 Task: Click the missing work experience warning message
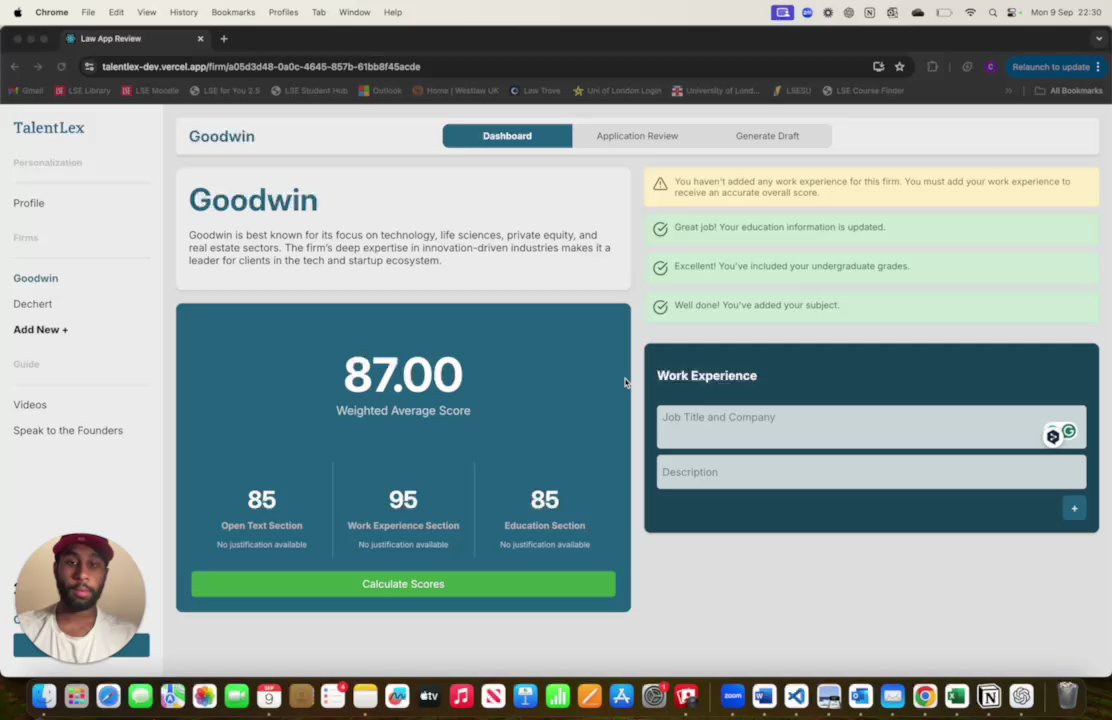(x=872, y=187)
